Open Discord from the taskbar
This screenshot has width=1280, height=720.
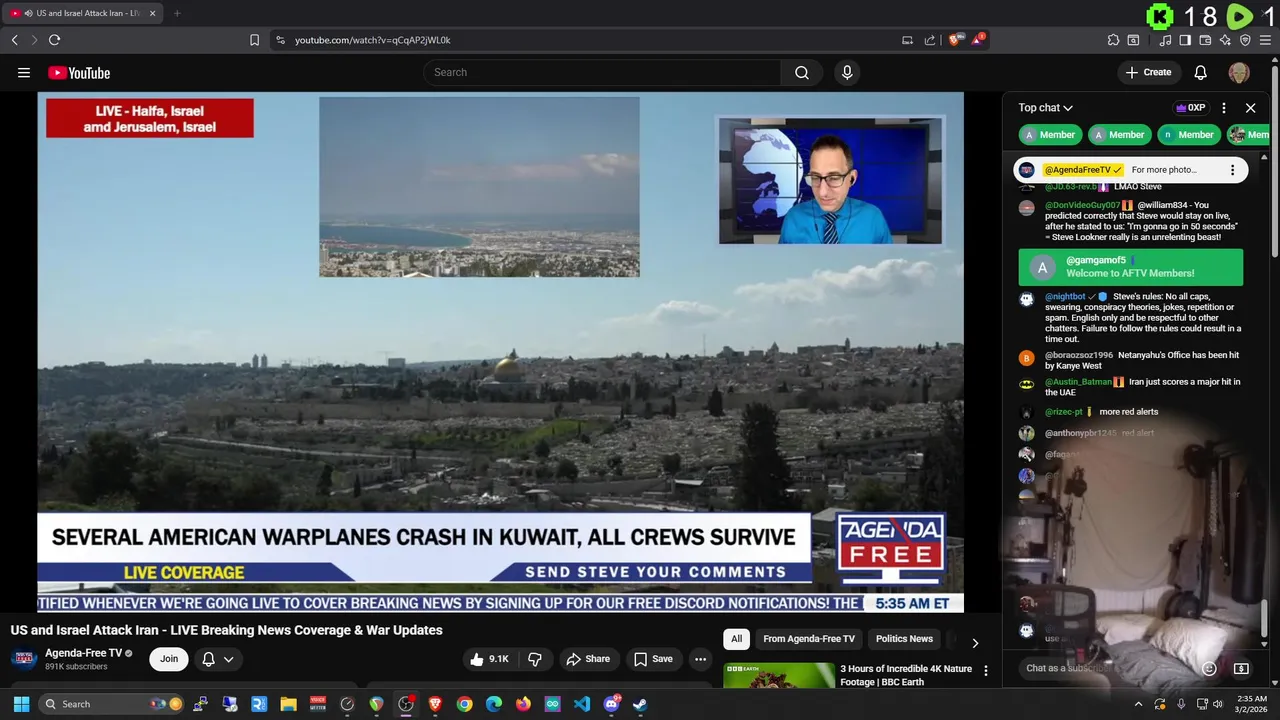611,704
